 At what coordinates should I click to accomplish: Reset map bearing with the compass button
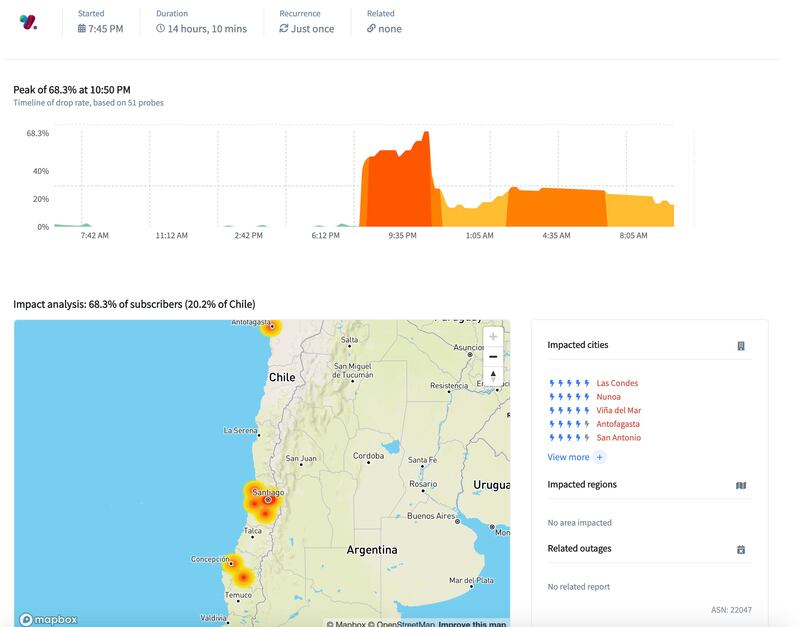tap(493, 375)
